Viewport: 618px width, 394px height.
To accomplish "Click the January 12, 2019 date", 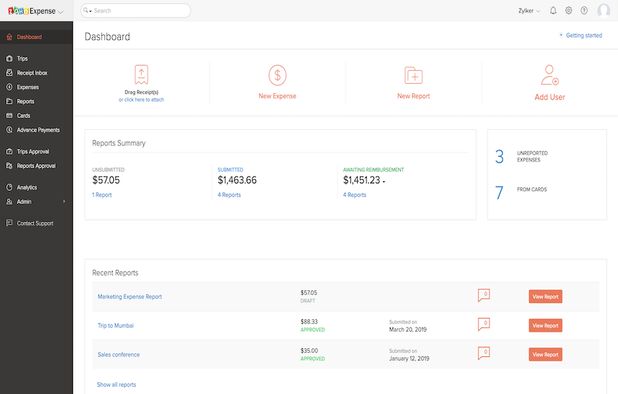I will [x=409, y=359].
